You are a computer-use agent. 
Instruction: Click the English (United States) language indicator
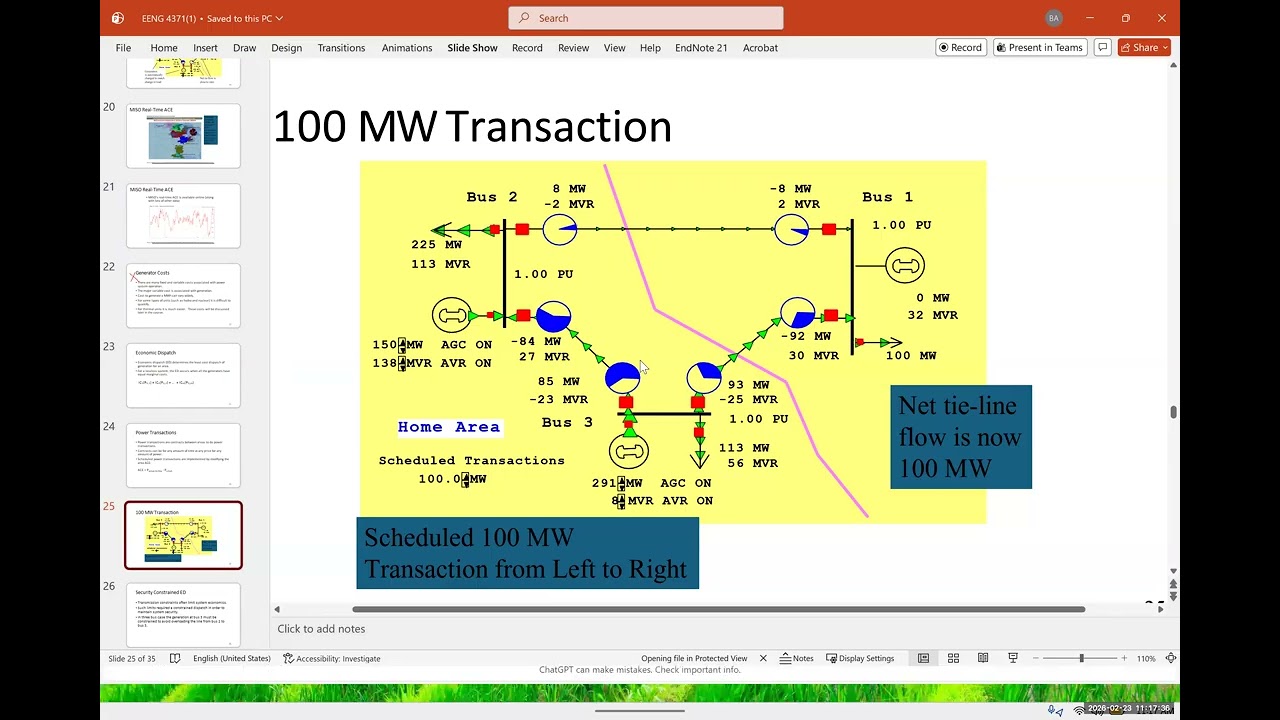point(232,658)
